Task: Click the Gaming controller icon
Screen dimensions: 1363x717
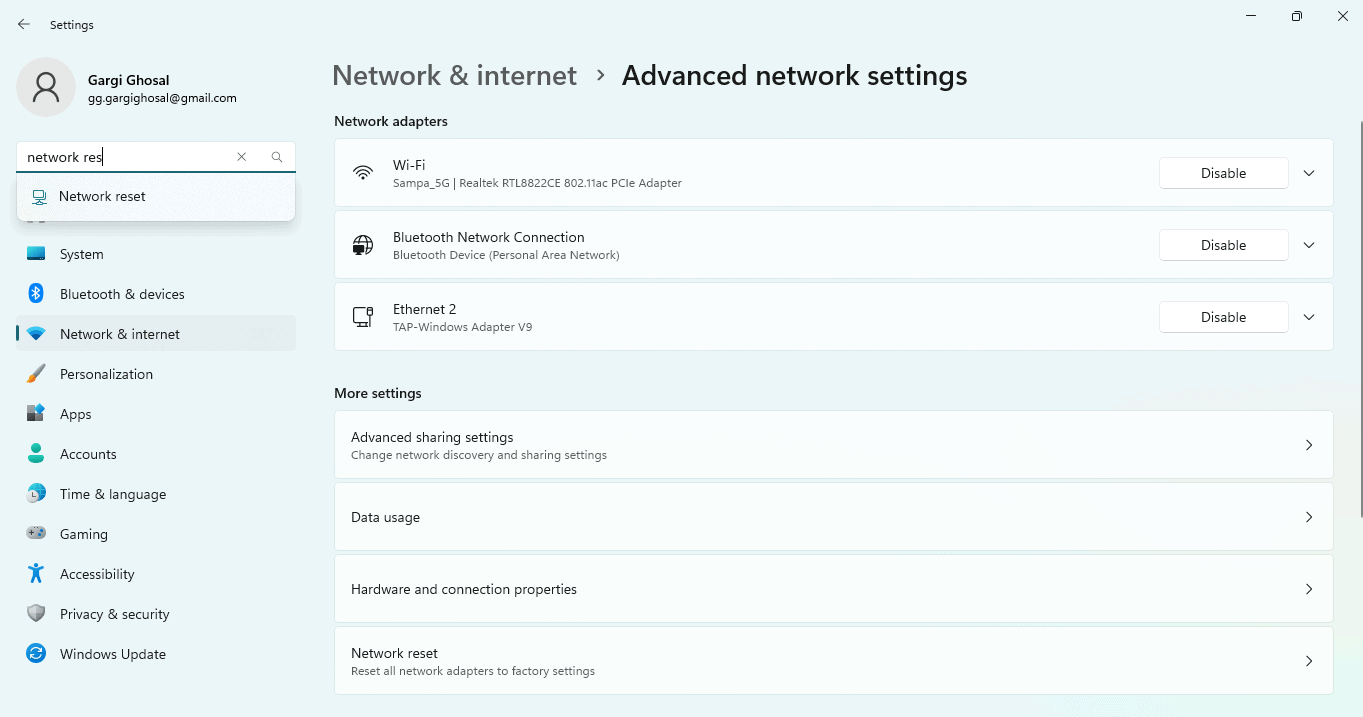Action: [x=36, y=534]
